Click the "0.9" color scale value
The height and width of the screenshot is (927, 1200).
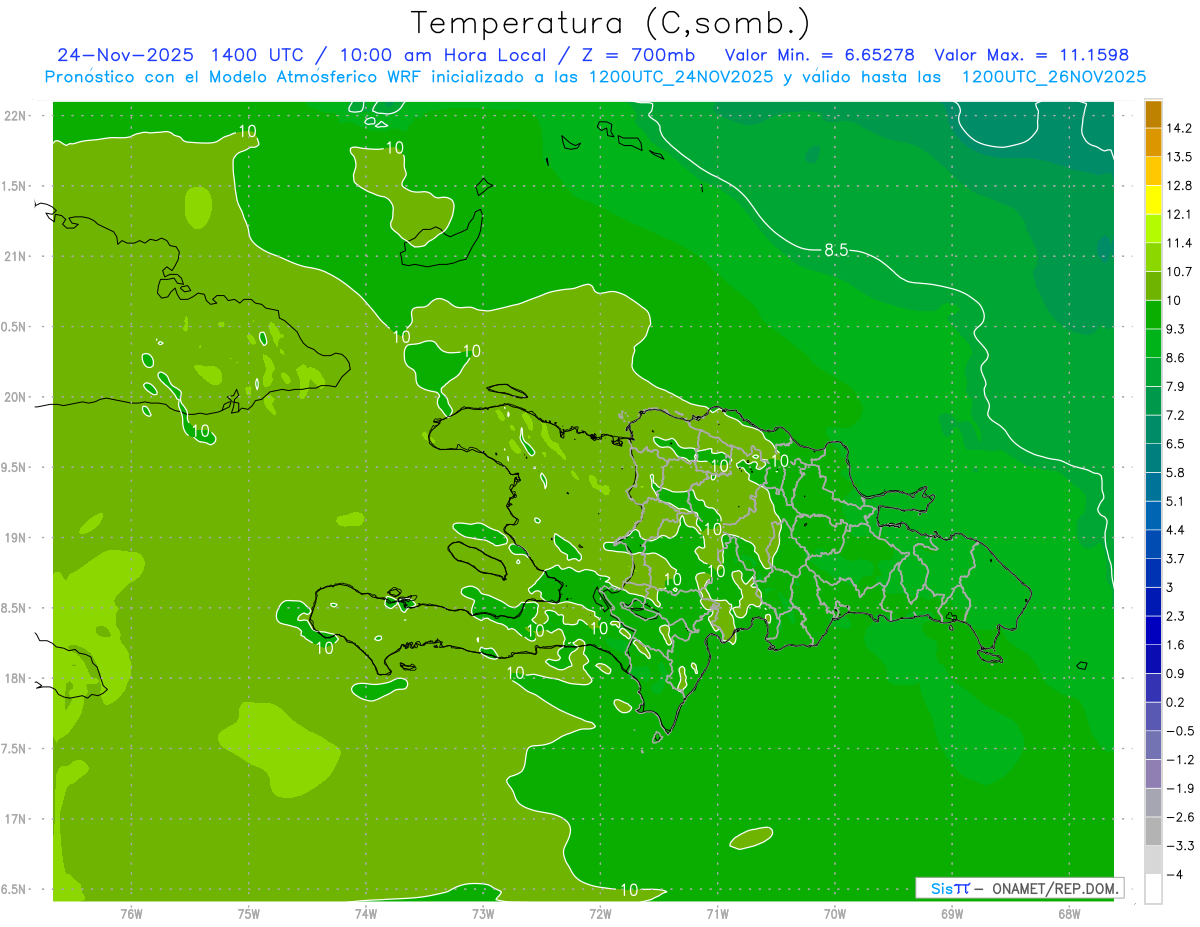pyautogui.click(x=1176, y=673)
